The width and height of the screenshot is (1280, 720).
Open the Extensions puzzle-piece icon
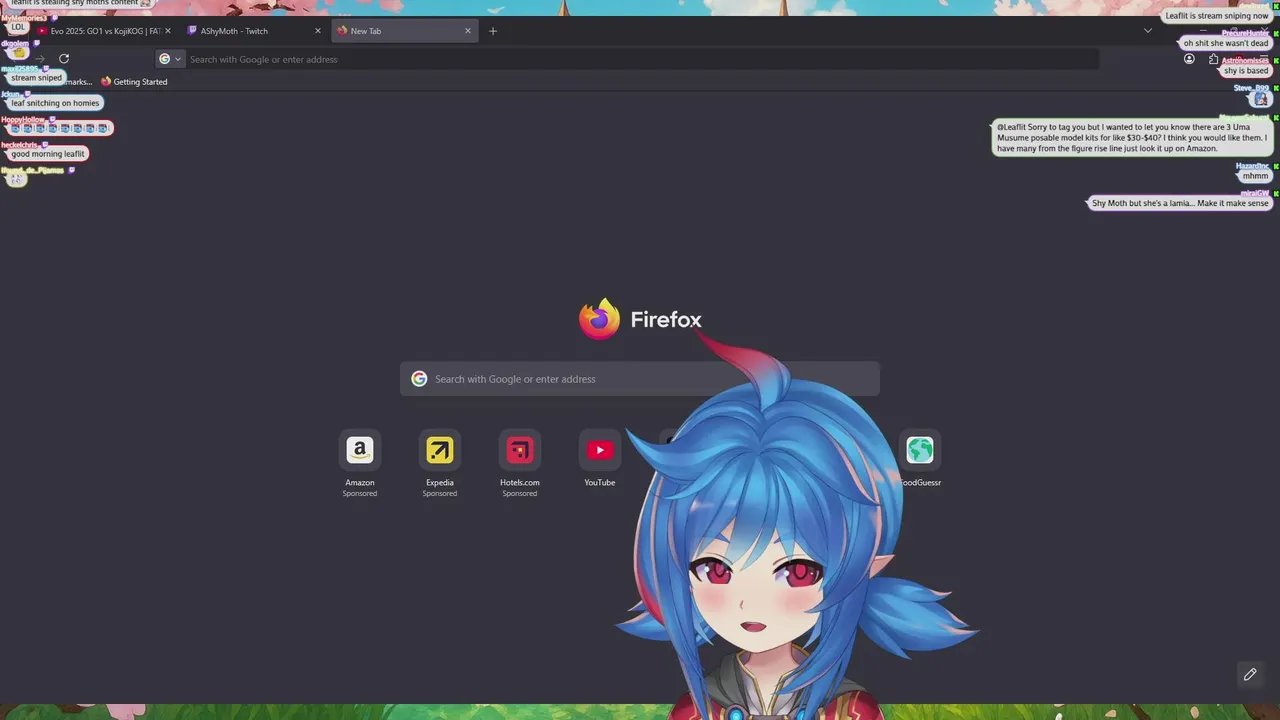1213,59
